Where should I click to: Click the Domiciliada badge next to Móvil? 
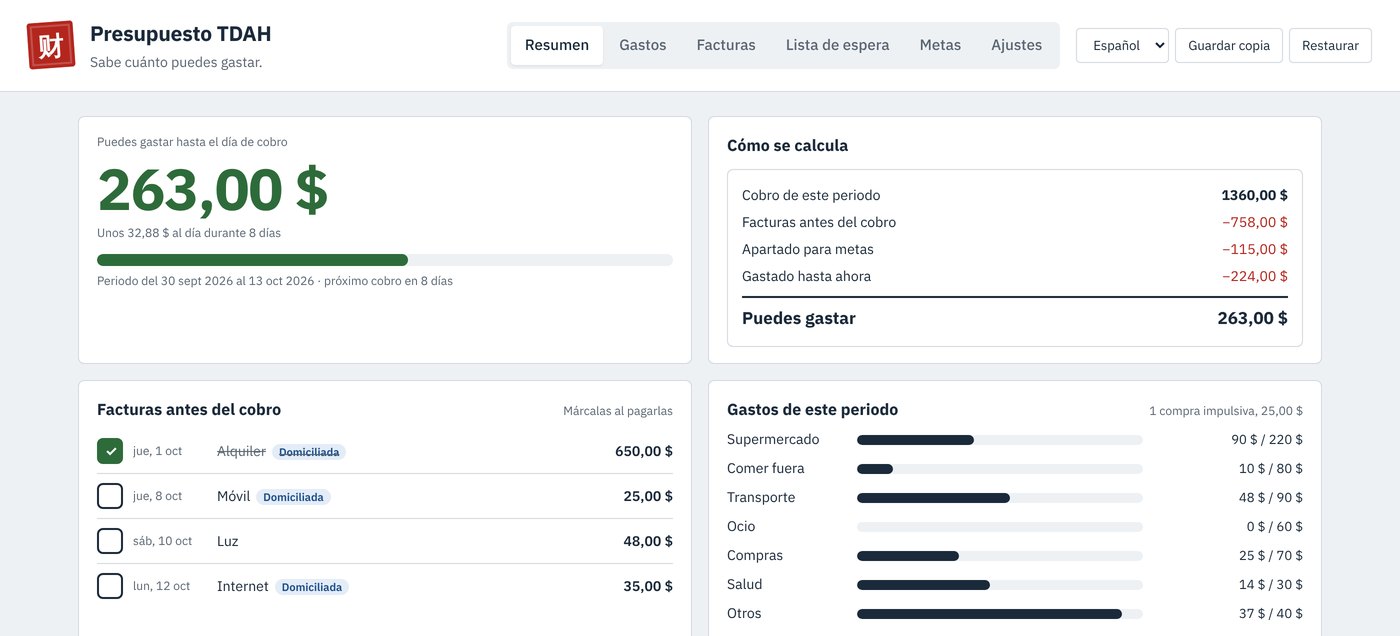point(293,497)
